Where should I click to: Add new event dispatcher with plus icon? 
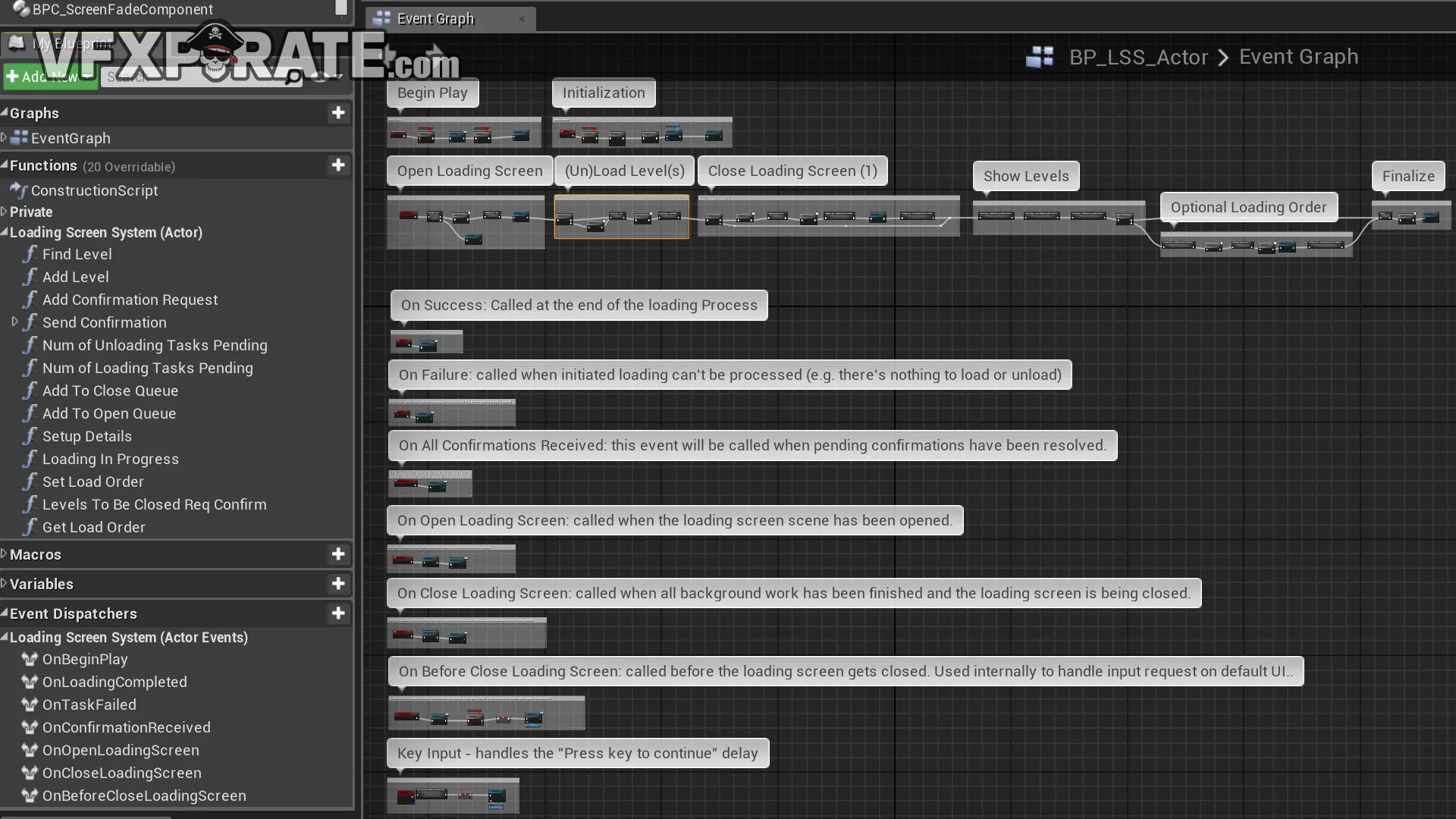(338, 613)
